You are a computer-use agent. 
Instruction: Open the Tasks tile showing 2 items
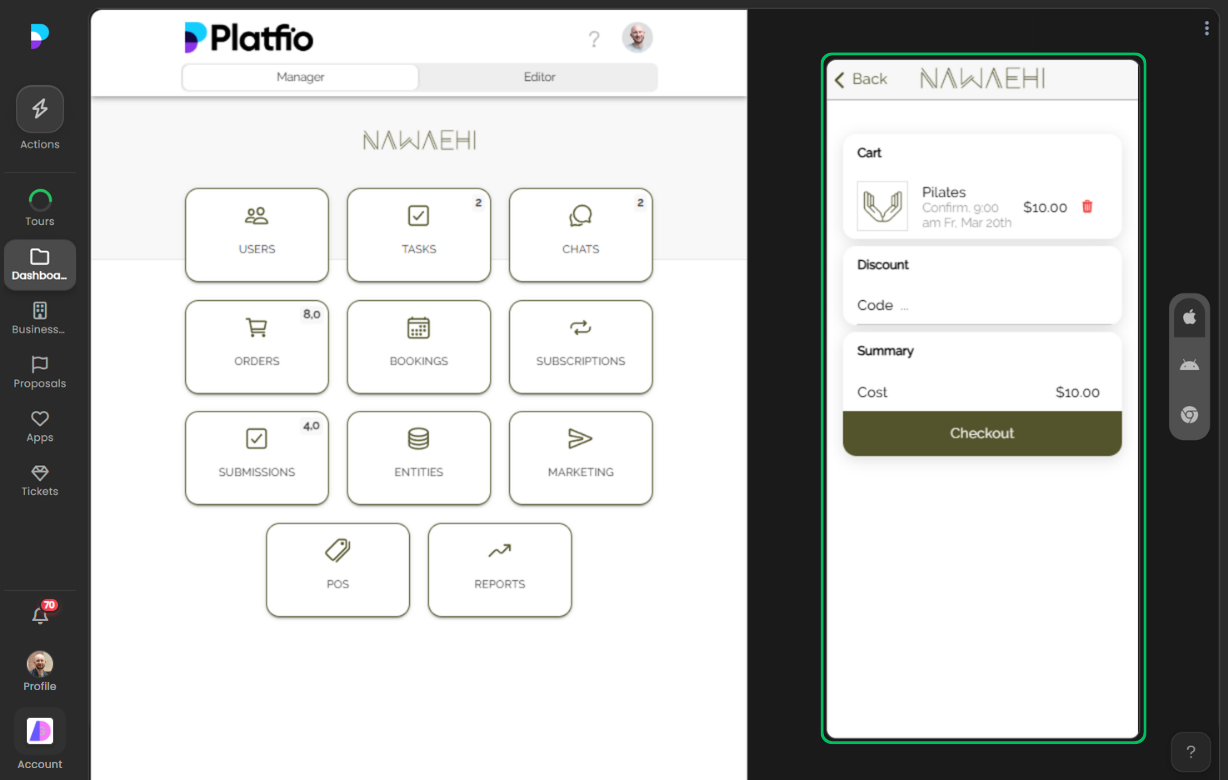coord(418,235)
